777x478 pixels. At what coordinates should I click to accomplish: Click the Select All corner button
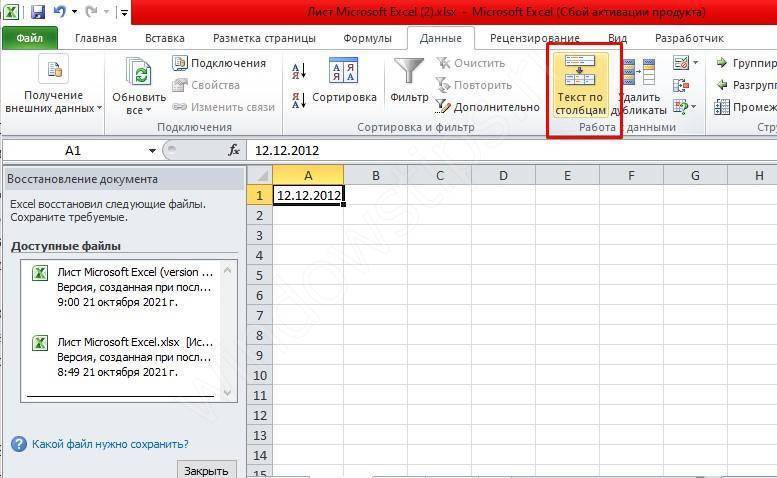tap(259, 175)
